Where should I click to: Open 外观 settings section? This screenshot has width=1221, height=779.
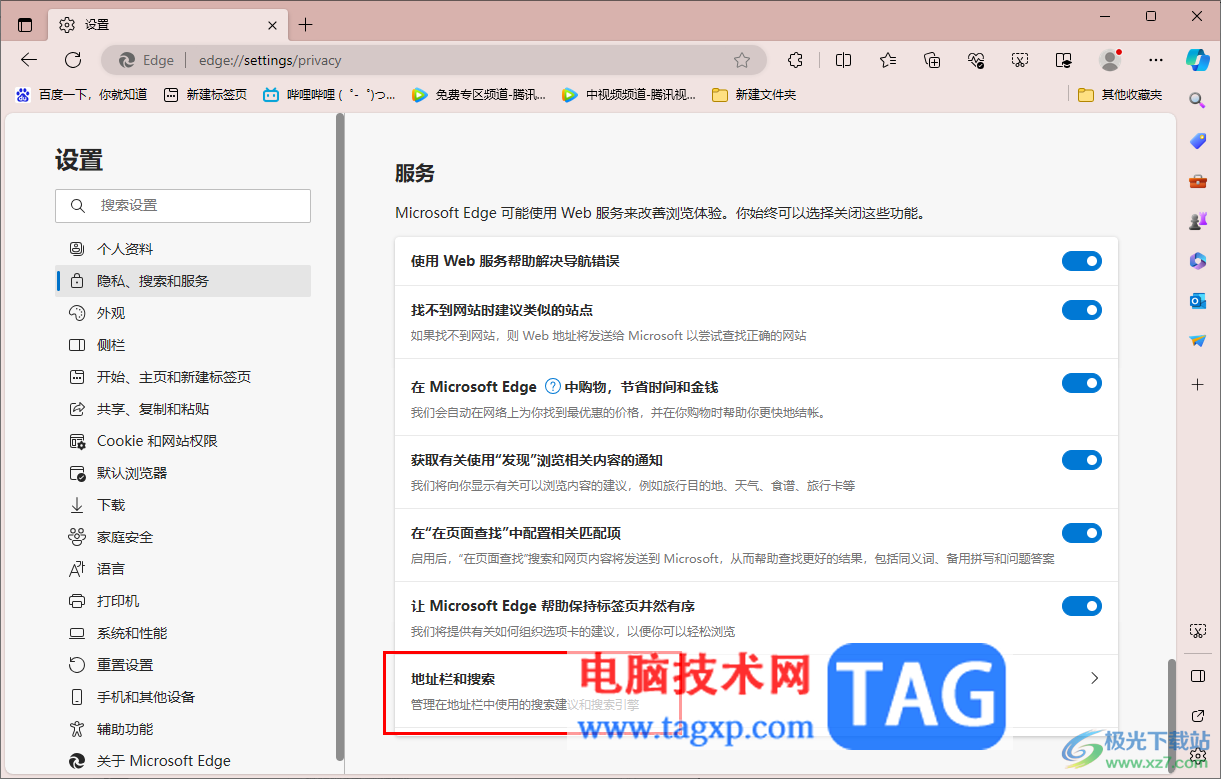(183, 313)
